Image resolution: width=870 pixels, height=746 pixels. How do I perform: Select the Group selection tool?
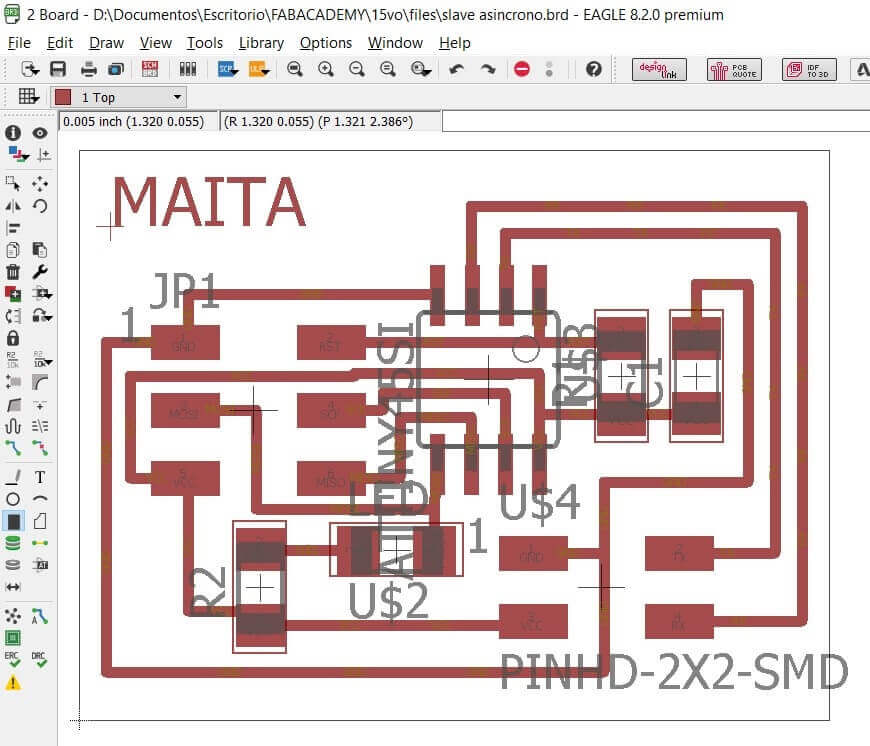pos(13,183)
